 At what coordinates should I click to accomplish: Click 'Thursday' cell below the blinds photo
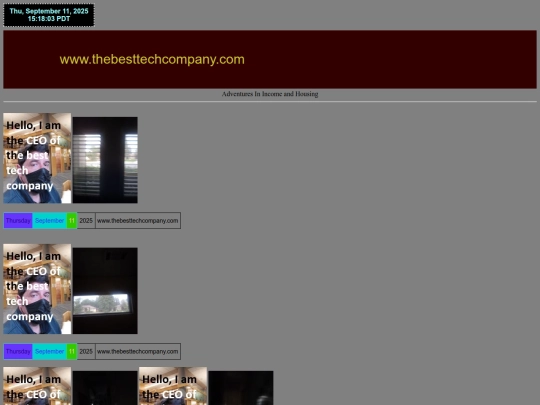(x=18, y=220)
